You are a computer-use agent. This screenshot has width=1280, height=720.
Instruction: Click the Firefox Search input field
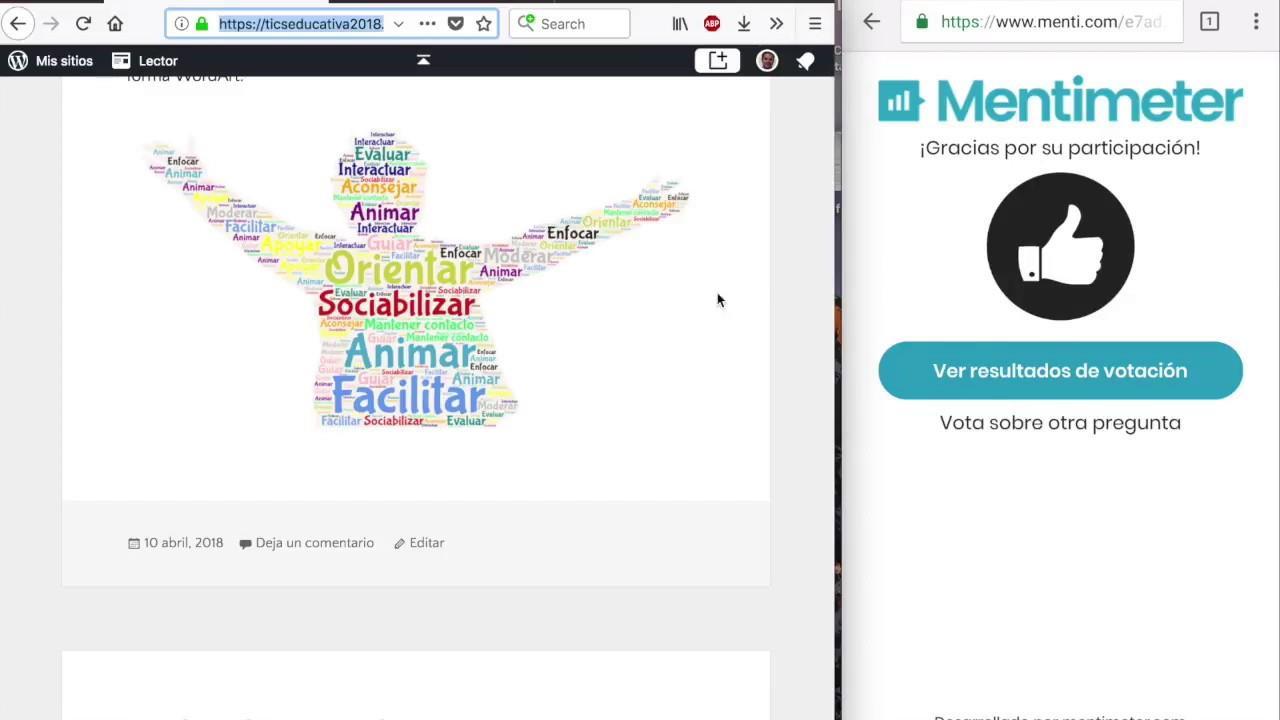(570, 24)
